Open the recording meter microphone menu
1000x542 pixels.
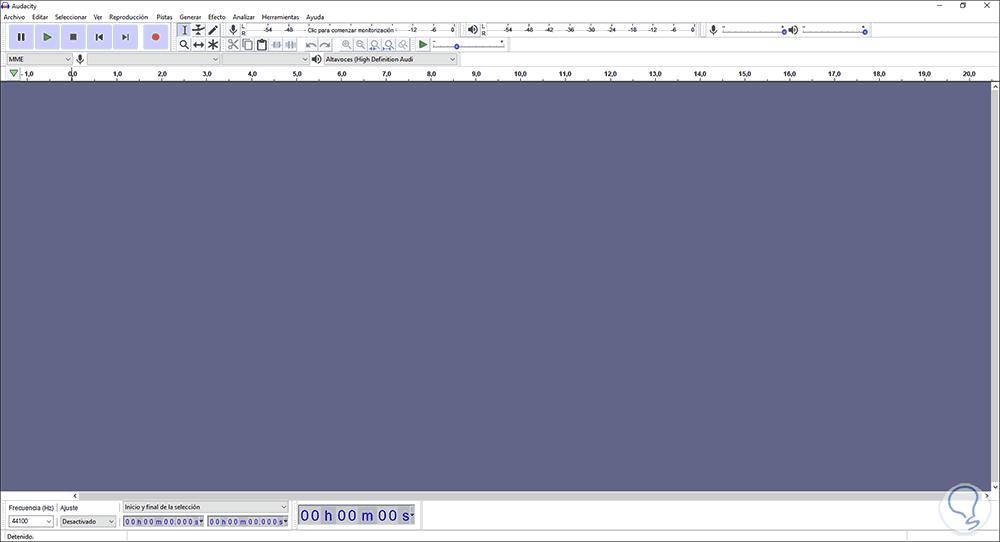pos(233,30)
